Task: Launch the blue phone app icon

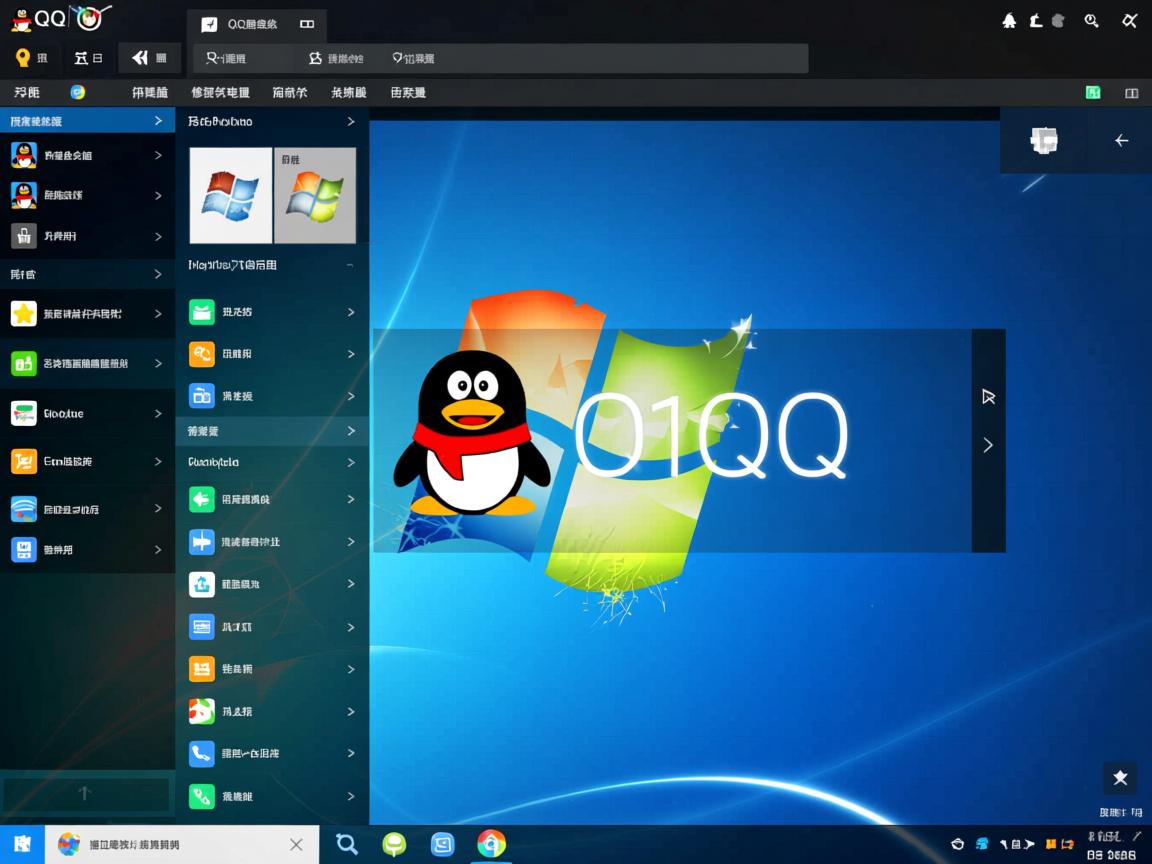Action: [202, 753]
